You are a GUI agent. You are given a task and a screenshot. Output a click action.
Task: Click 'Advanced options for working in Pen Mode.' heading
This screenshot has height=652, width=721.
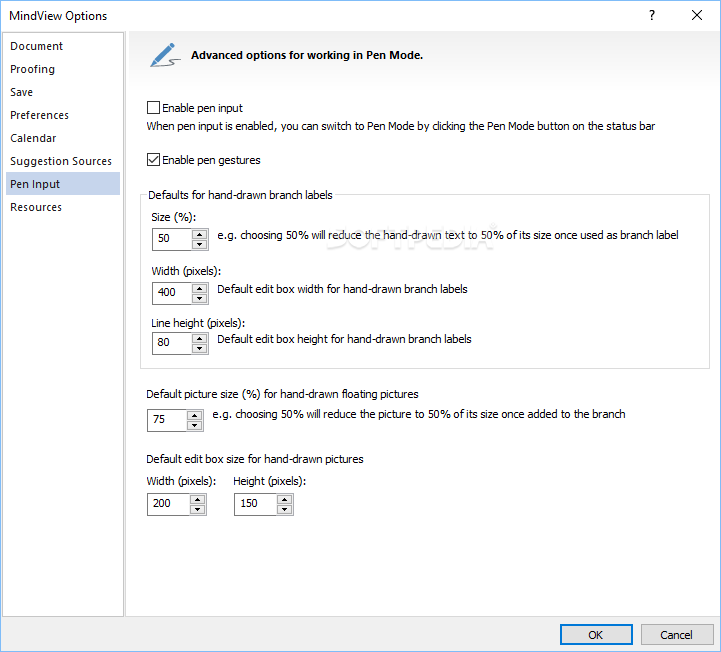point(307,55)
